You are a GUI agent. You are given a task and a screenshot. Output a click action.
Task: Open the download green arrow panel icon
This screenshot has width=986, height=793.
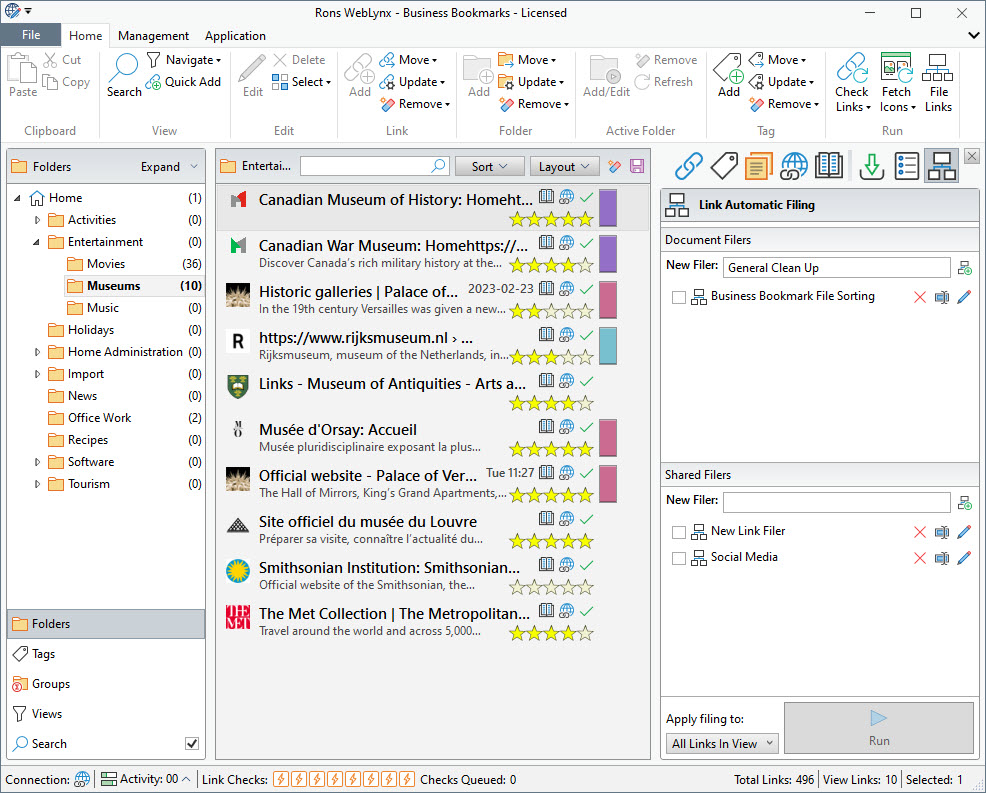(x=872, y=167)
